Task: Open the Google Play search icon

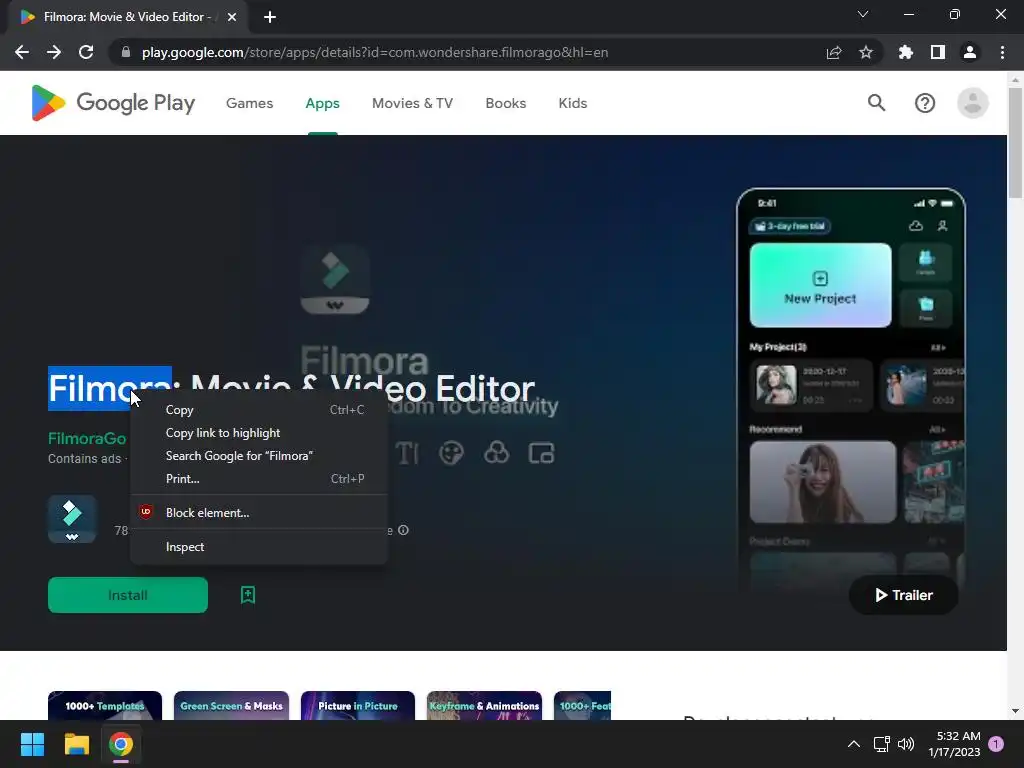Action: click(x=876, y=103)
